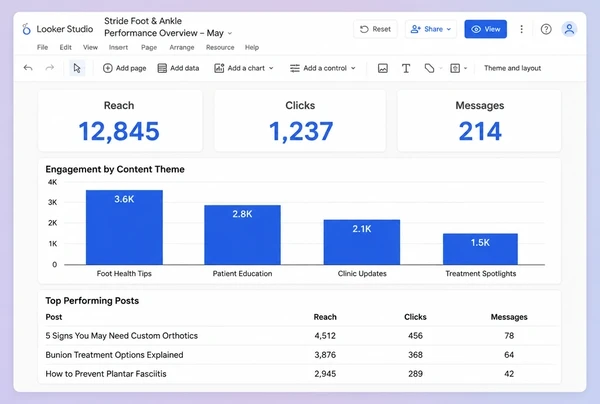Viewport: 600px width, 404px height.
Task: Click the reach value 3,876
Action: click(x=325, y=355)
